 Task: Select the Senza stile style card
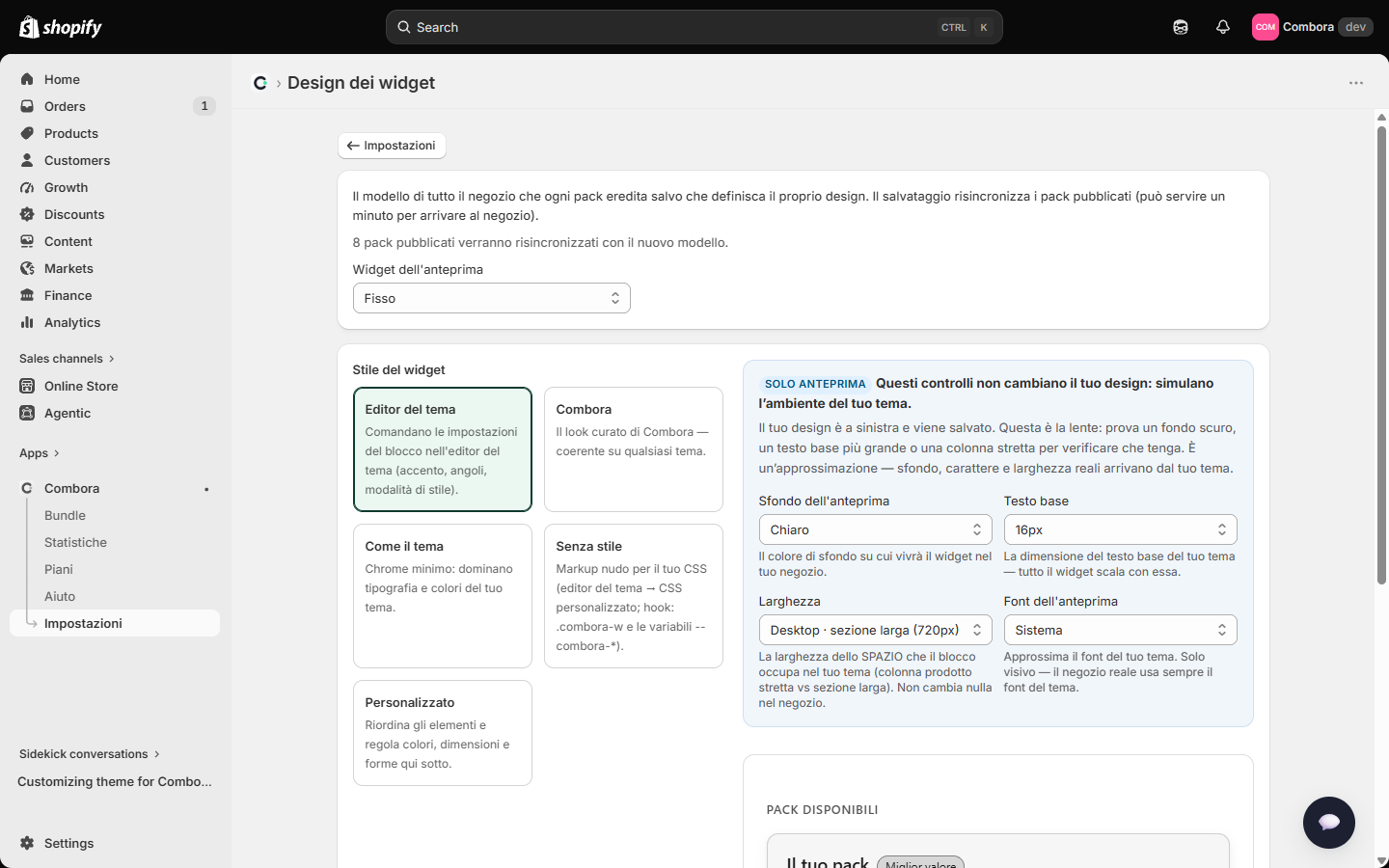tap(634, 596)
